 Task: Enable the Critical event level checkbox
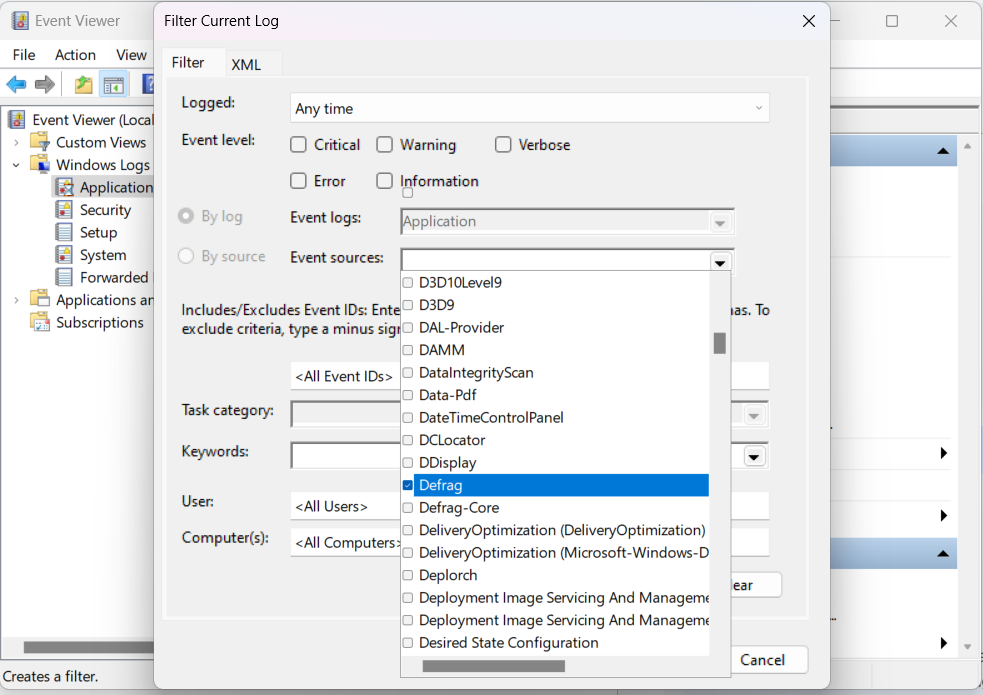[298, 145]
